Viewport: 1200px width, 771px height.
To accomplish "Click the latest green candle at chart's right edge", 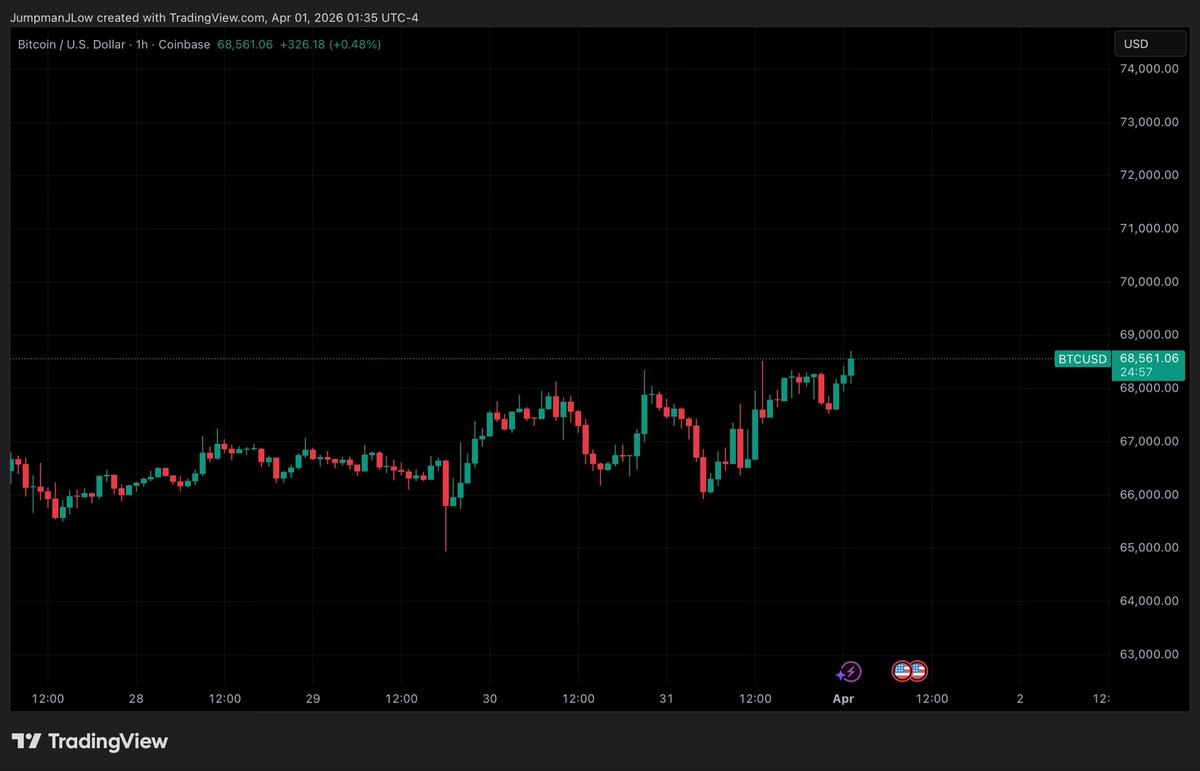I will 851,366.
